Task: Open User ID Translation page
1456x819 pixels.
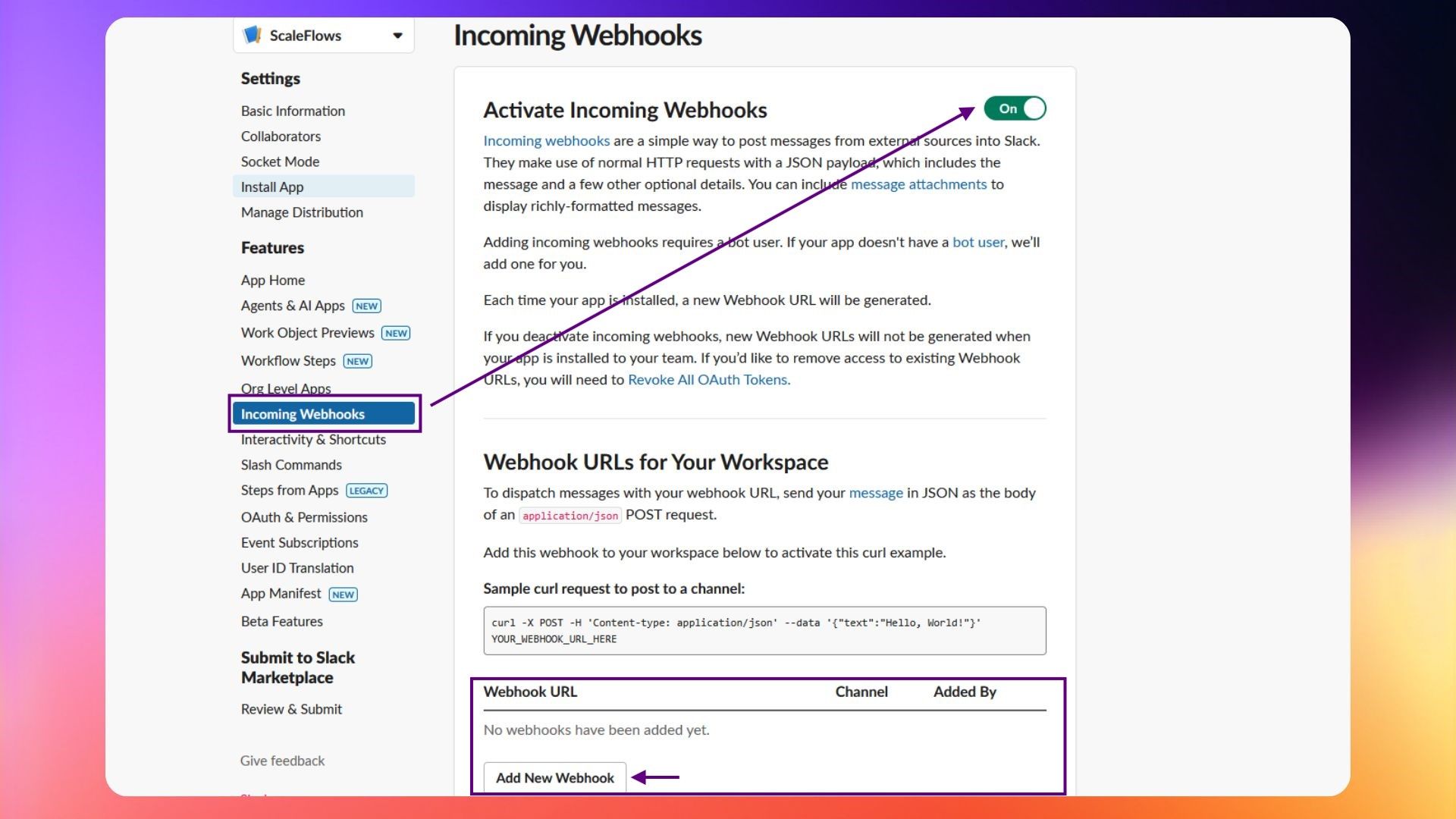Action: pyautogui.click(x=297, y=568)
